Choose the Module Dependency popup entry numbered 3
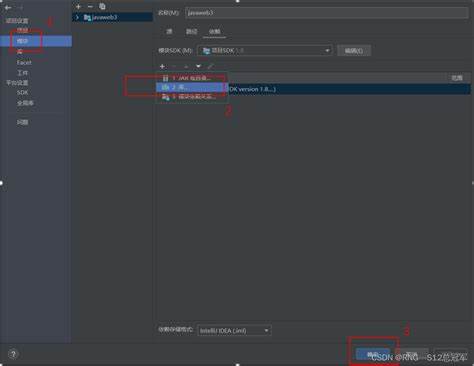This screenshot has width=474, height=366. (x=192, y=97)
